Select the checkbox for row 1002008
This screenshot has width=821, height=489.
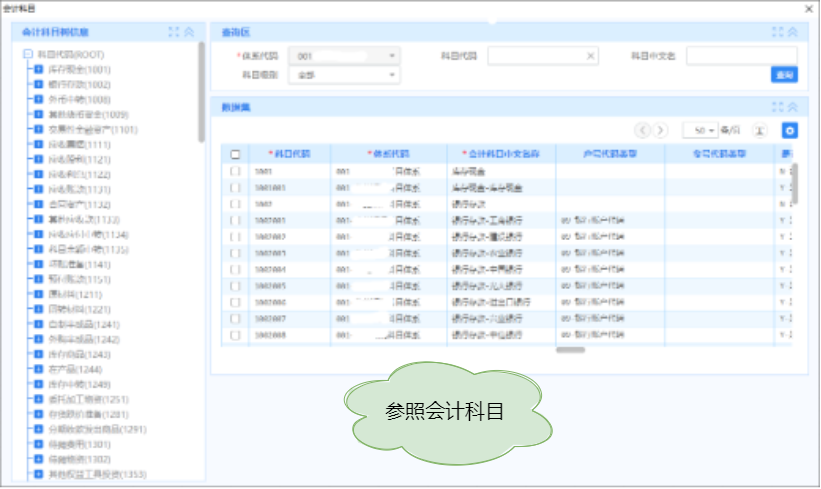point(235,334)
